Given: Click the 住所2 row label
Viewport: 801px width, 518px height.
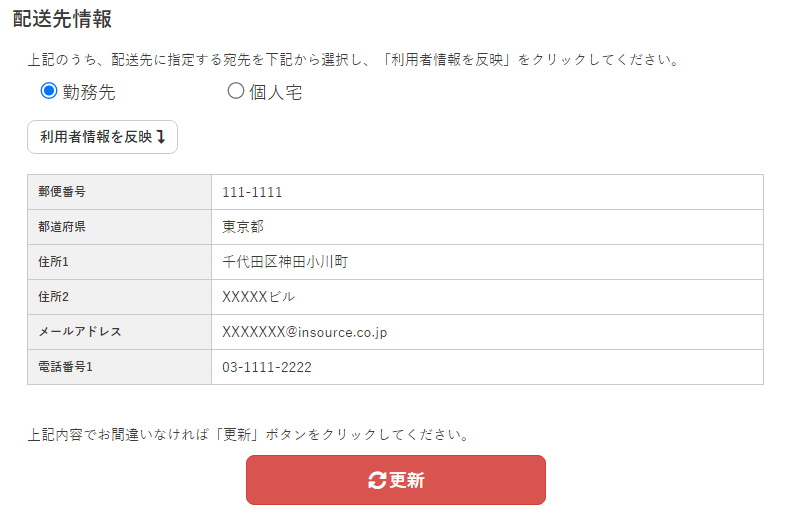Looking at the screenshot, I should tap(54, 297).
